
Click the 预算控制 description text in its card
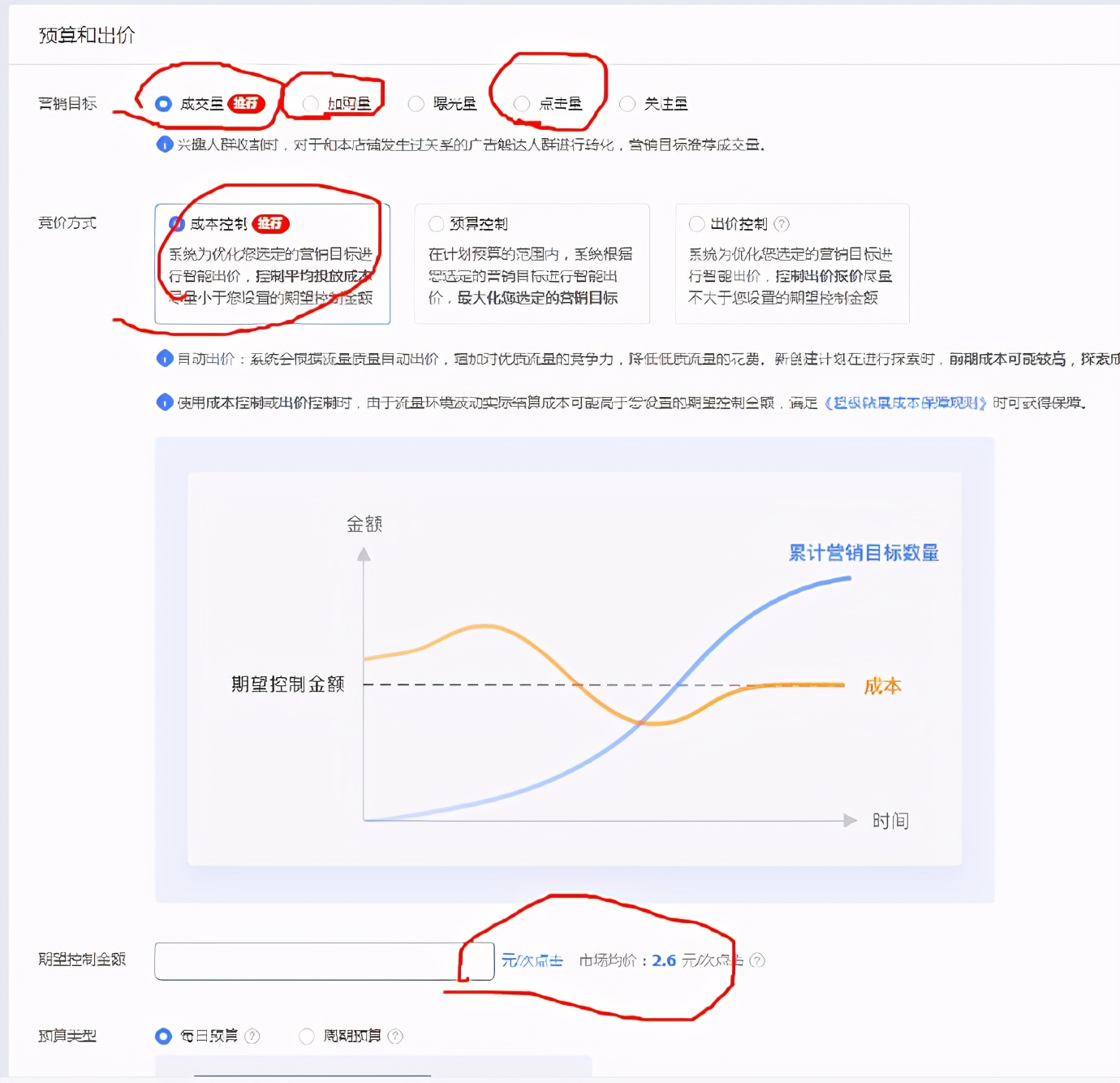pos(530,276)
